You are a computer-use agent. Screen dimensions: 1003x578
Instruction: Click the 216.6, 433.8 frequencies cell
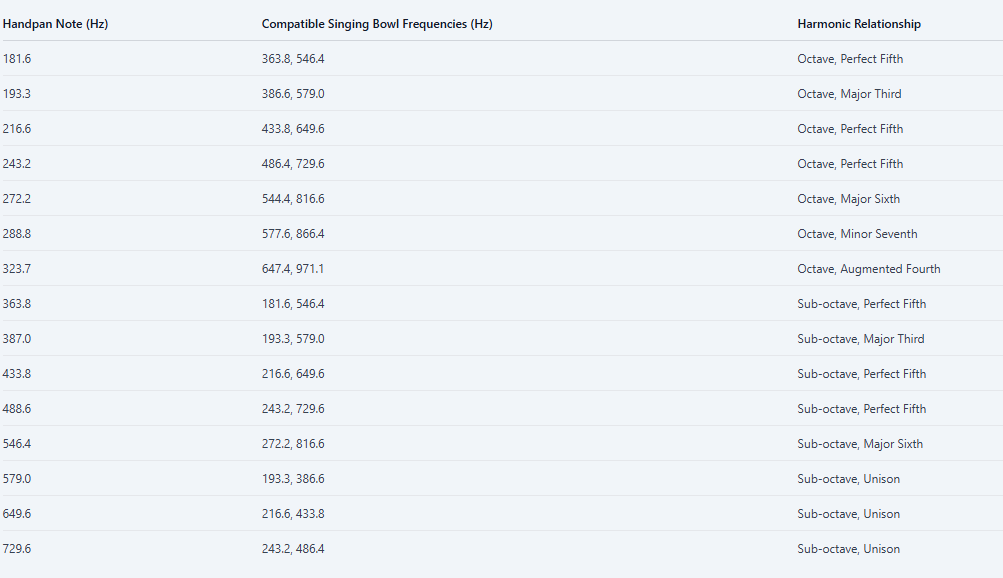[x=293, y=514]
